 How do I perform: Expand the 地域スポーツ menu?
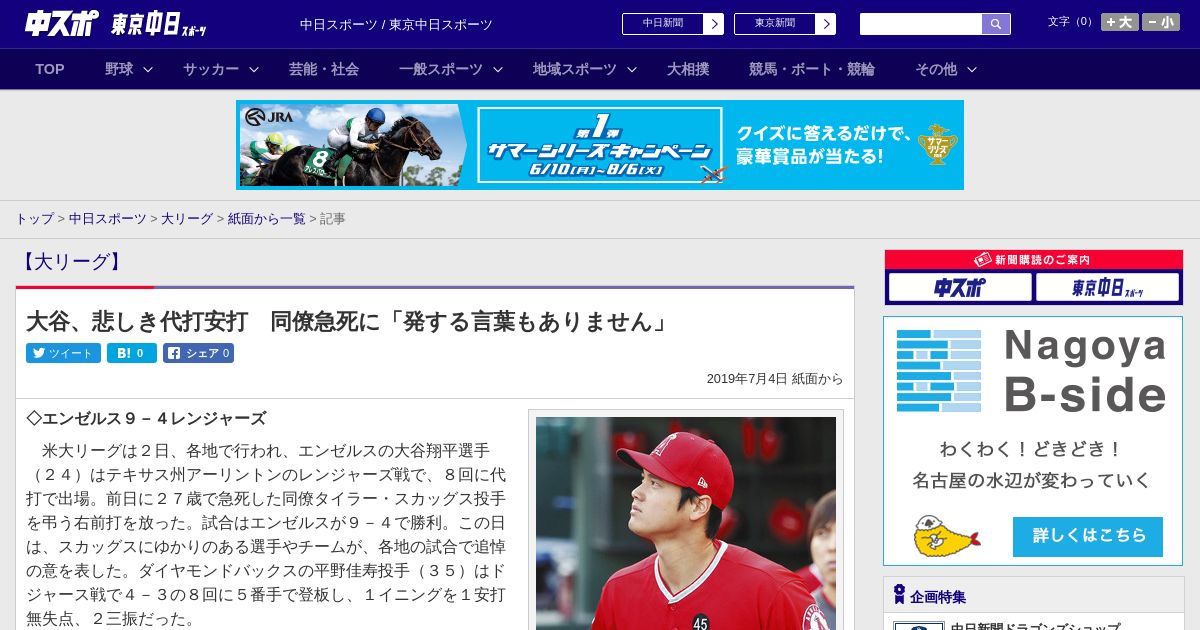[585, 69]
